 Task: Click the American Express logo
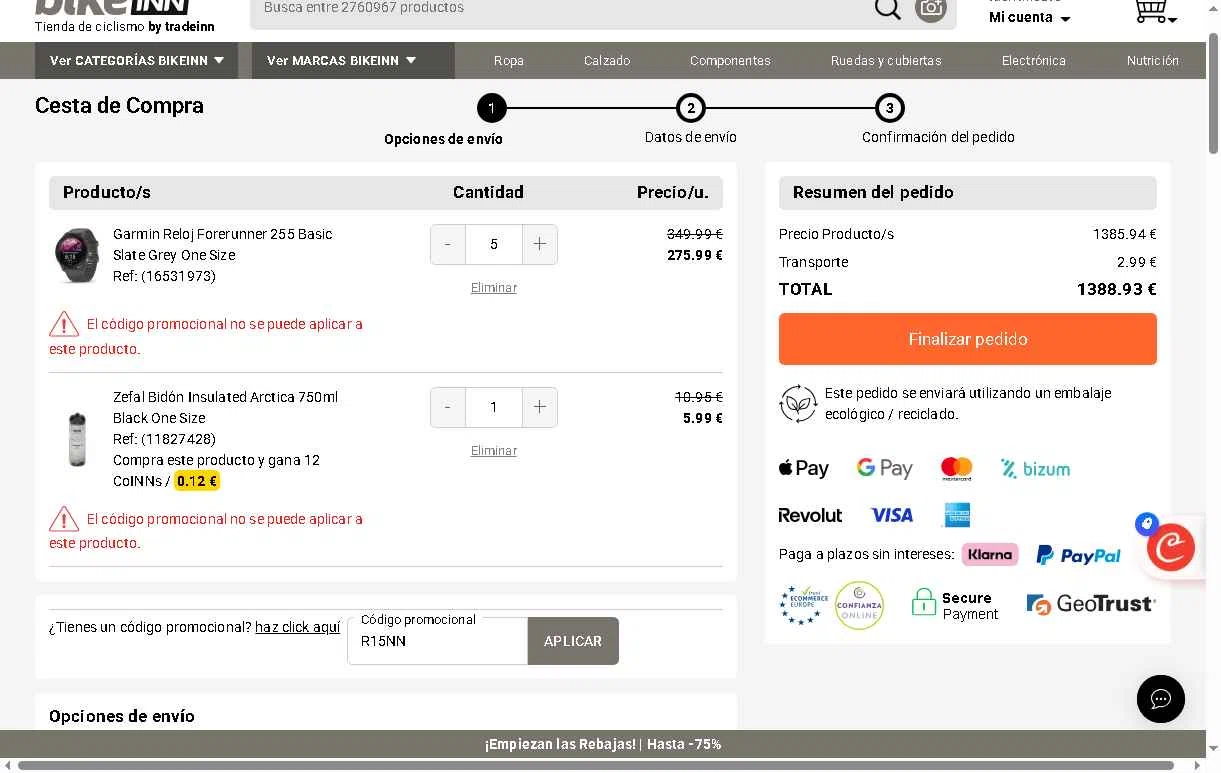tap(957, 515)
